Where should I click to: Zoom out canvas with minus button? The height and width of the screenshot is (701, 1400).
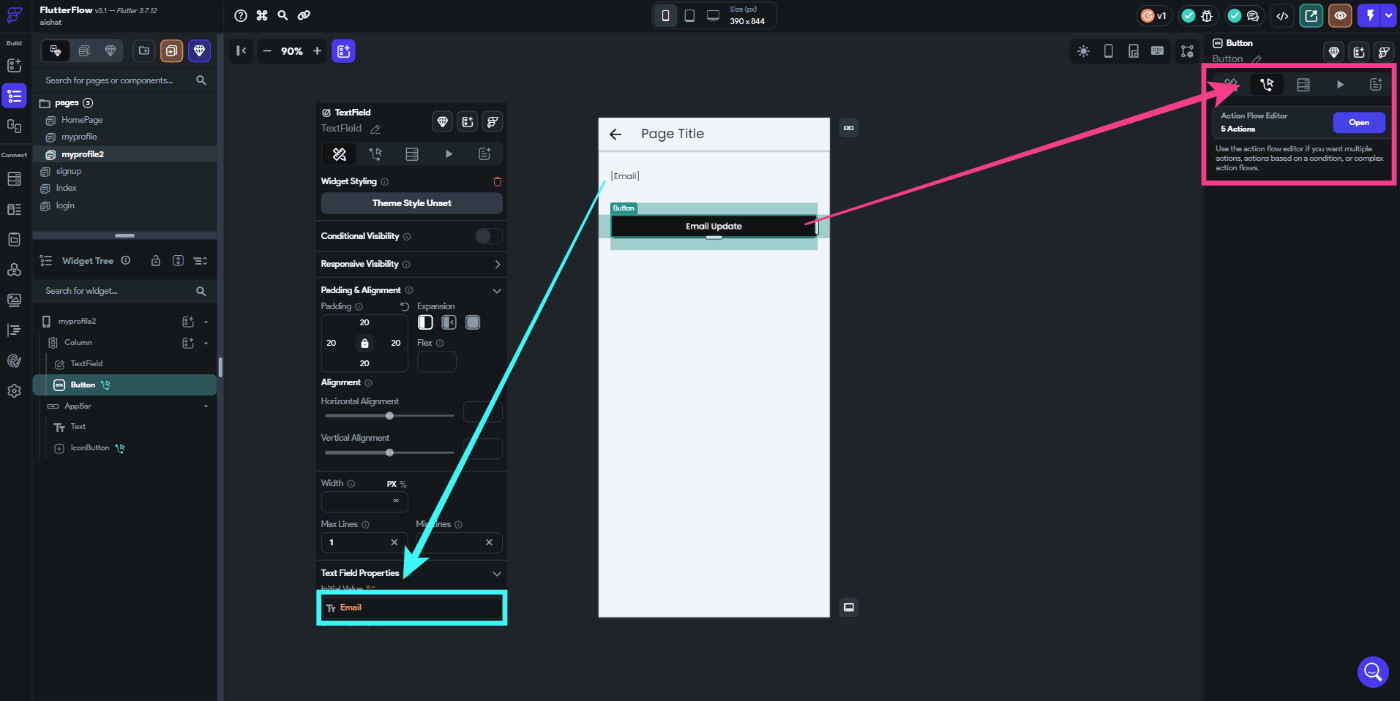tap(267, 51)
